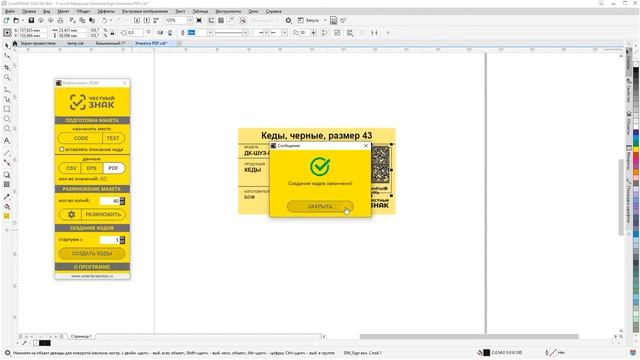
Task: Select the Eyedropper tool in the toolbox
Action: coord(7,197)
